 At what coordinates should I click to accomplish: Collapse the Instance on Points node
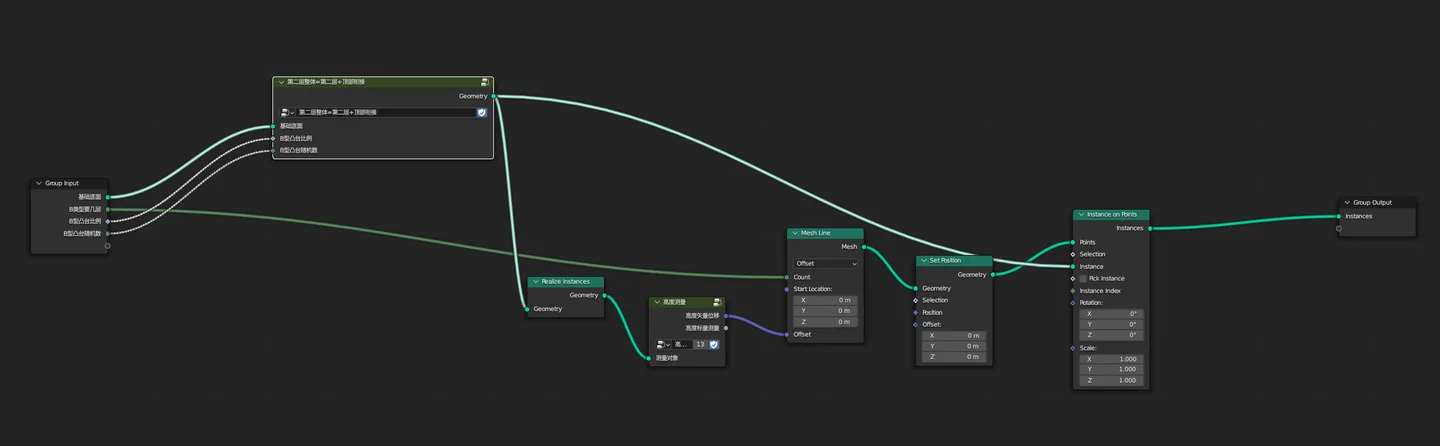(x=1081, y=215)
